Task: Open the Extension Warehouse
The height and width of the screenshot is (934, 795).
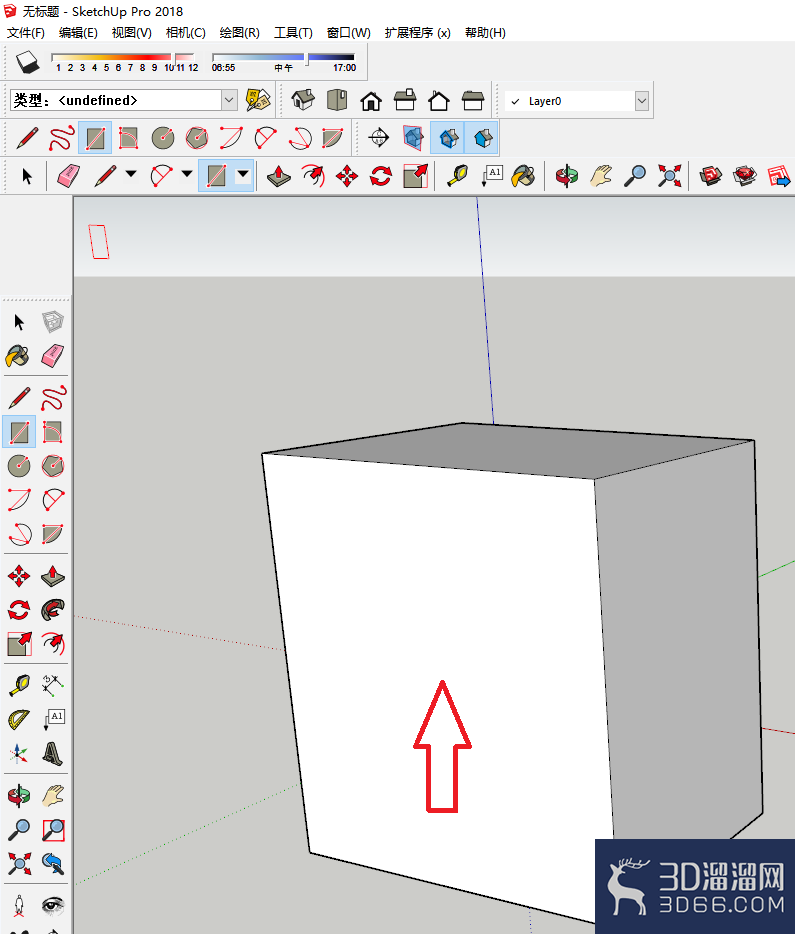Action: pos(744,176)
